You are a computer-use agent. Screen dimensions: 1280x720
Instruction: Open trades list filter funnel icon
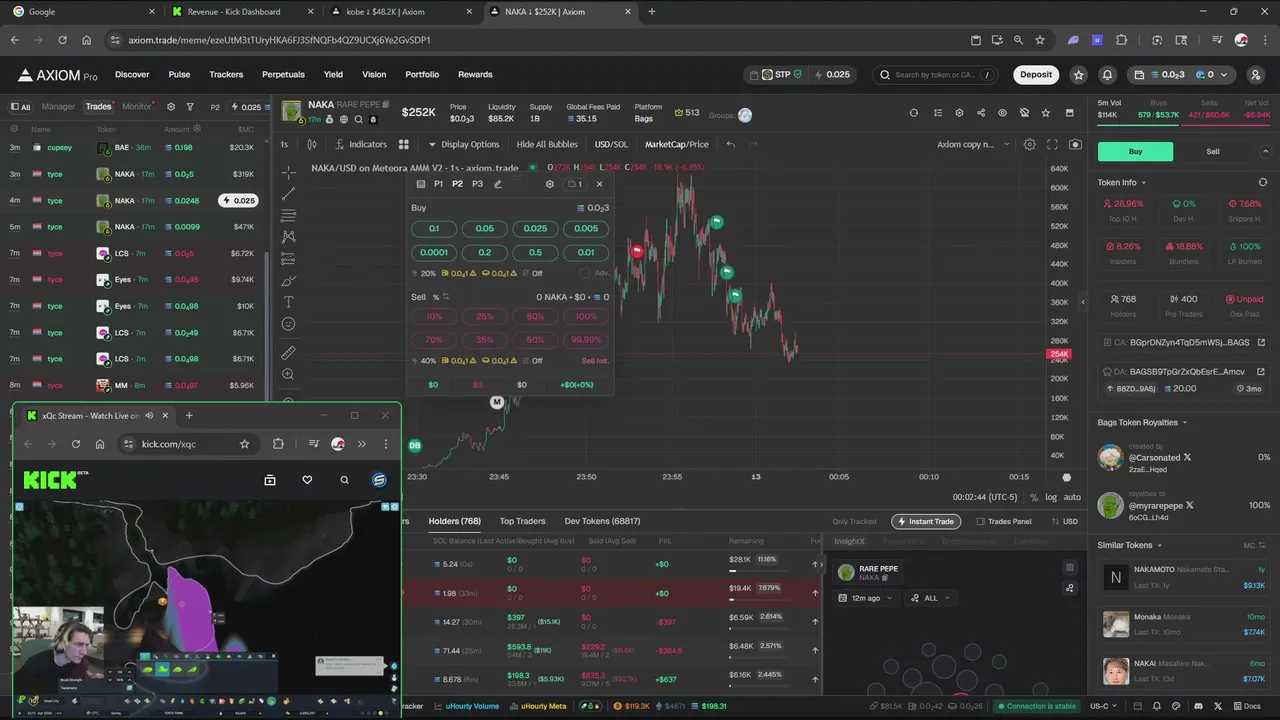click(x=189, y=107)
